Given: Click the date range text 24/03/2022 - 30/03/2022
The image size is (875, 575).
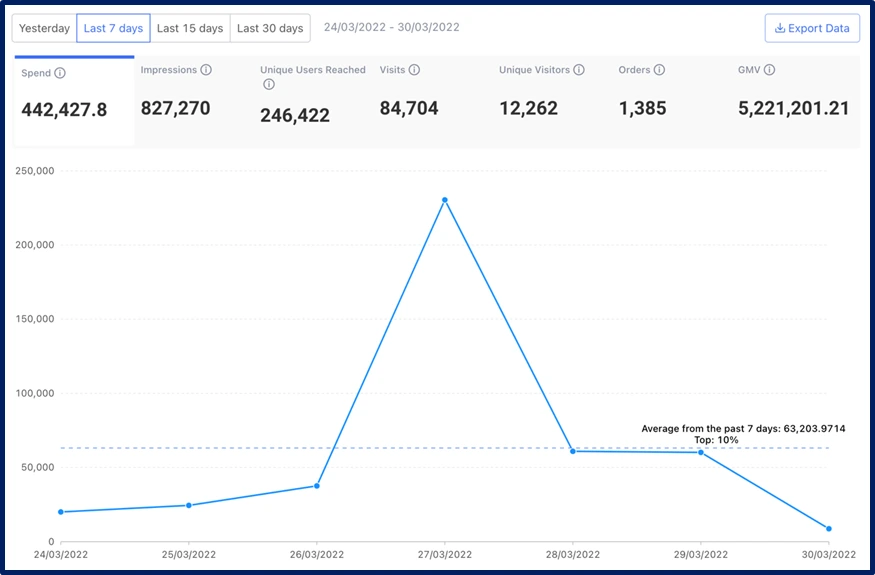Looking at the screenshot, I should 391,27.
